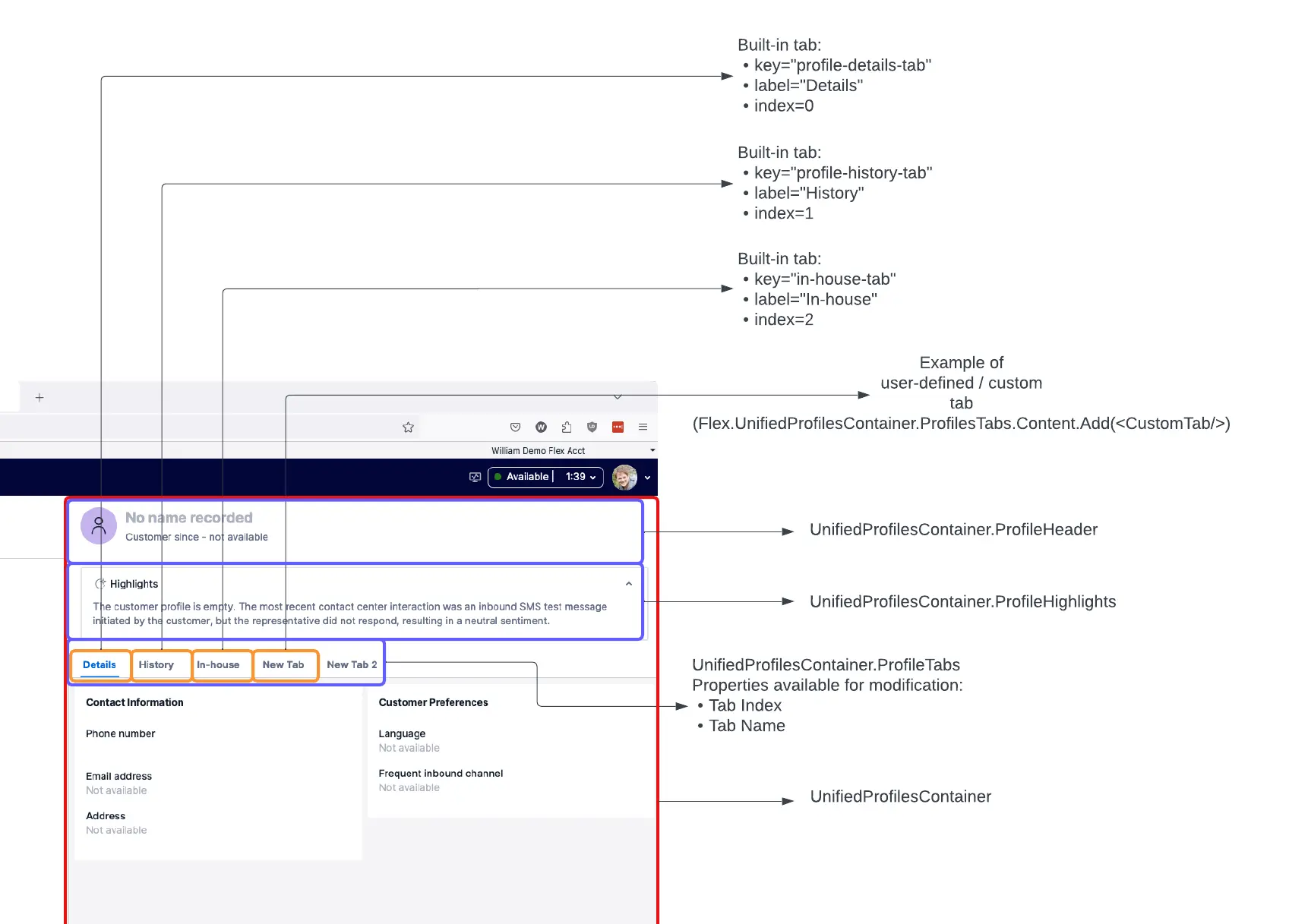
Task: Click the Language preference label
Action: pos(402,734)
